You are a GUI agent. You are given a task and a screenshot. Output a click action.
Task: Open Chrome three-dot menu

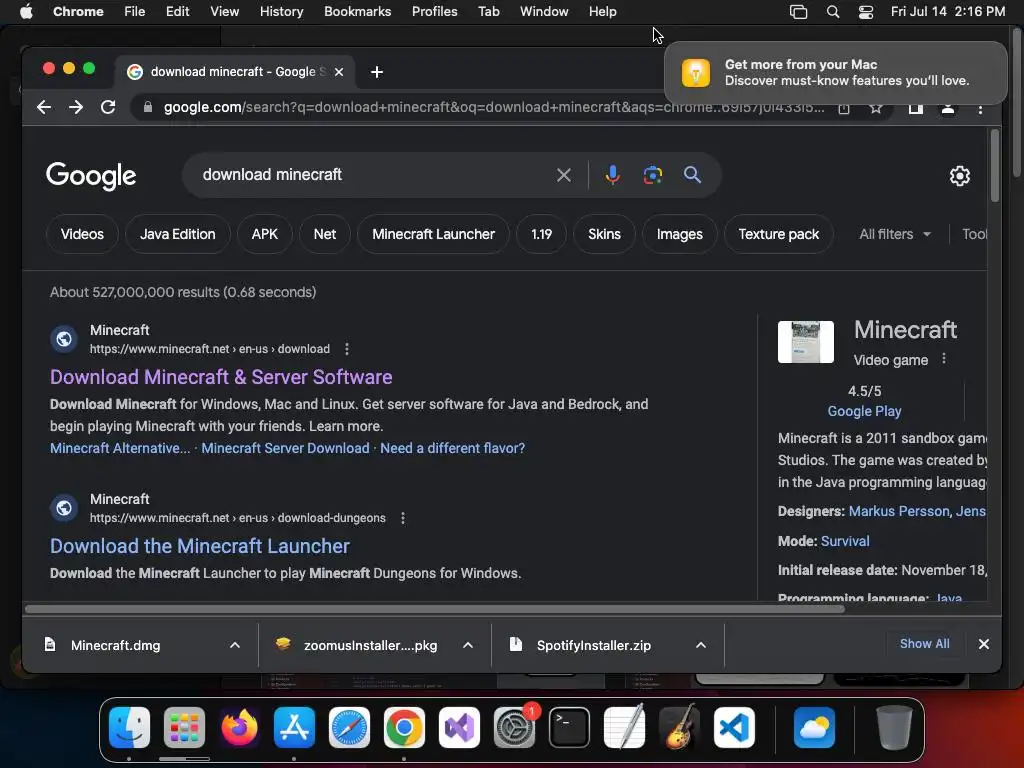tap(980, 108)
